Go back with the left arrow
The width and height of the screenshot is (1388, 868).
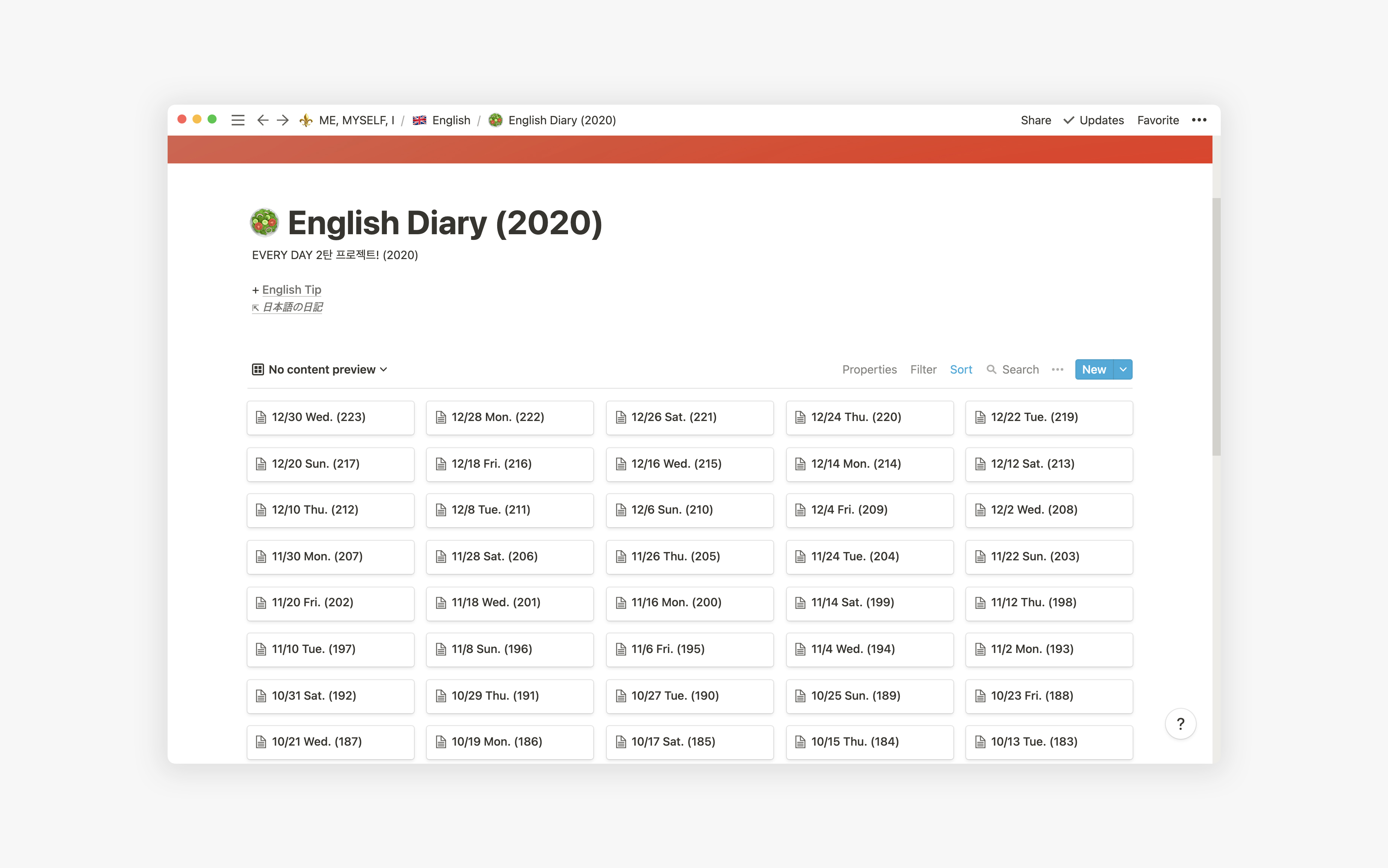pos(262,120)
